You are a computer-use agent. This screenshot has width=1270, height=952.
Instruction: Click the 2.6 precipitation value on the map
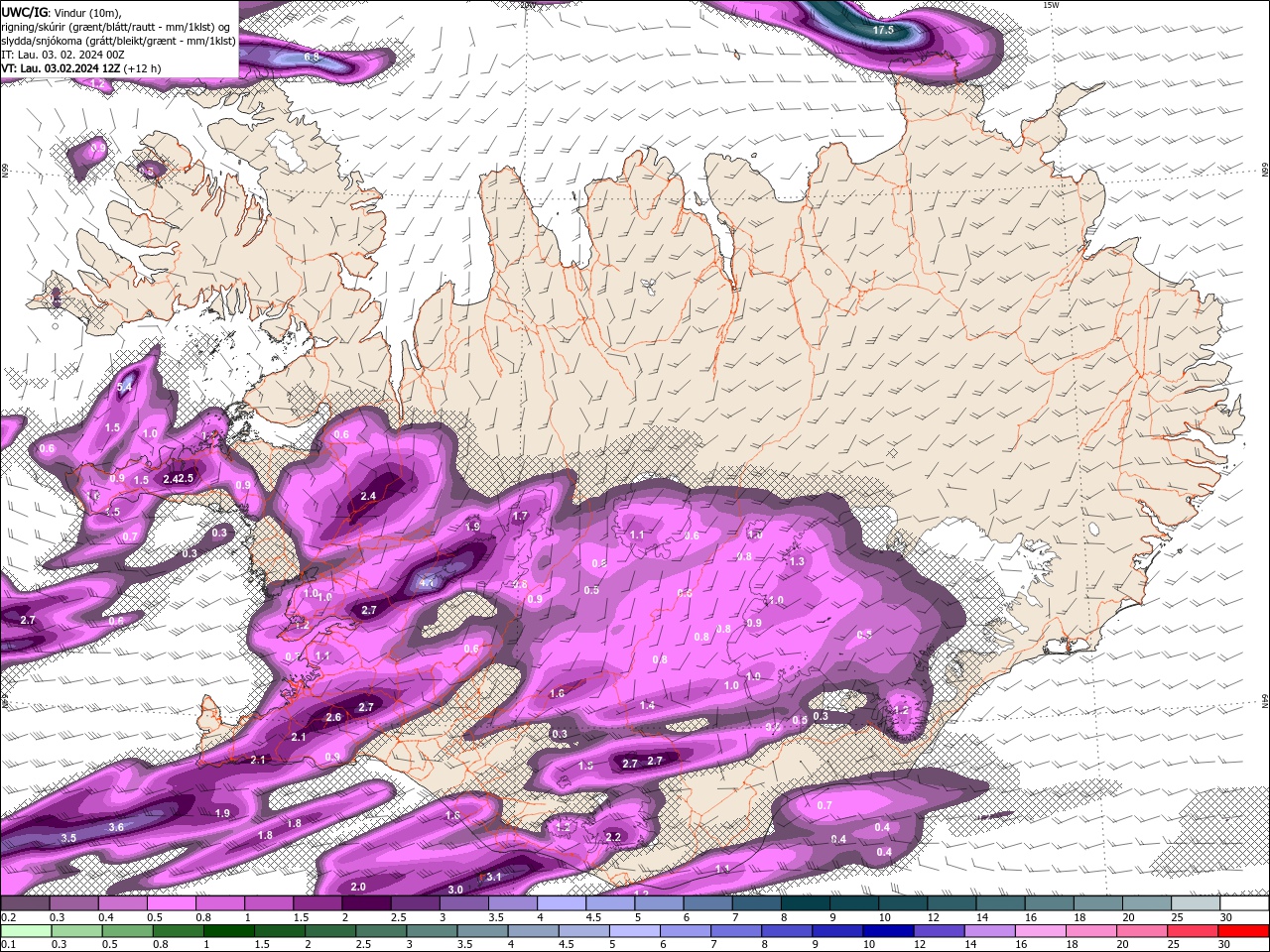[333, 717]
